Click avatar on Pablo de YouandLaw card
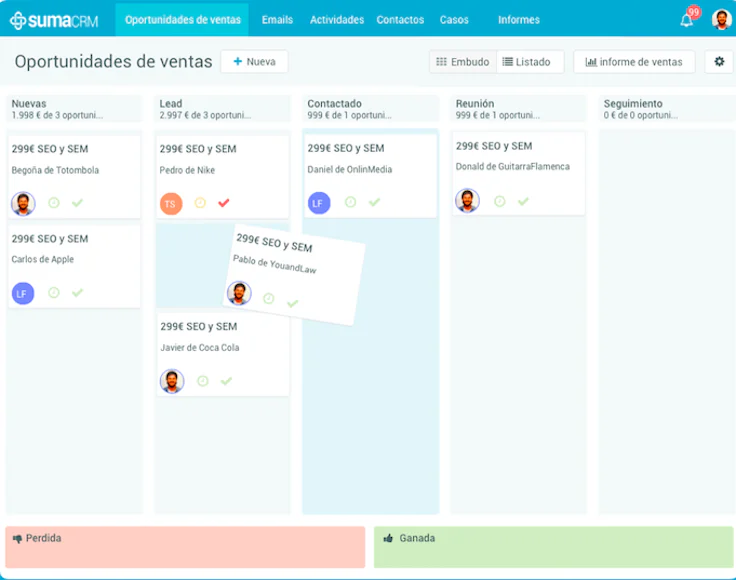The image size is (736, 580). tap(239, 293)
